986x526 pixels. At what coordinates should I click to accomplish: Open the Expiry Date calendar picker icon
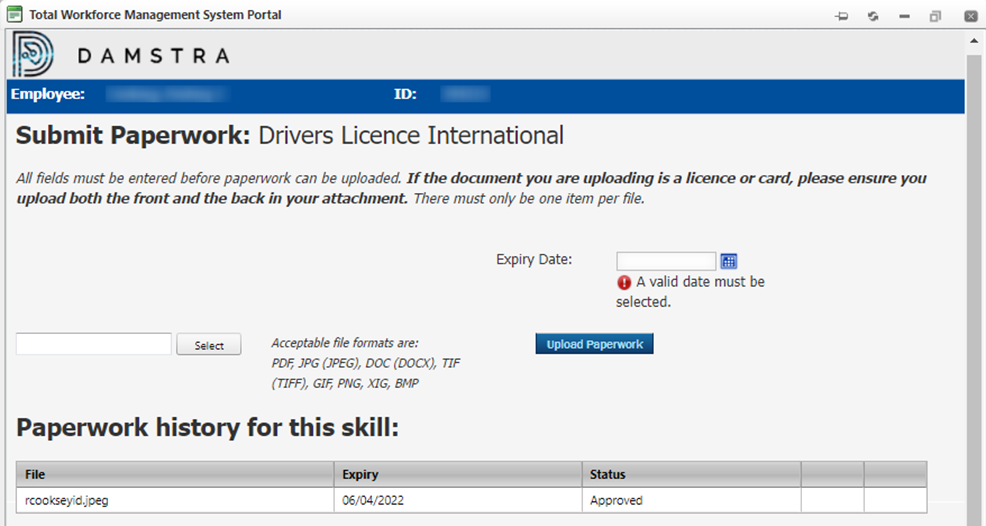[x=729, y=261]
